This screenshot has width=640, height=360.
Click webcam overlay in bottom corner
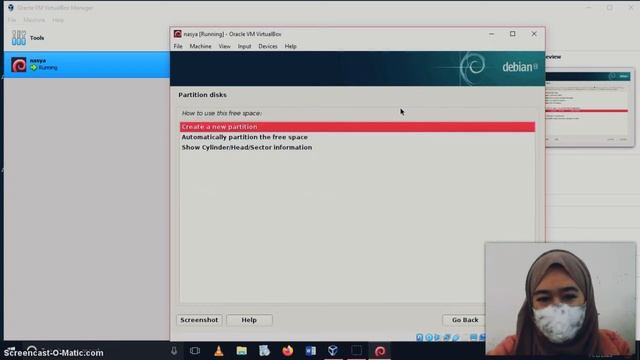[x=560, y=299]
